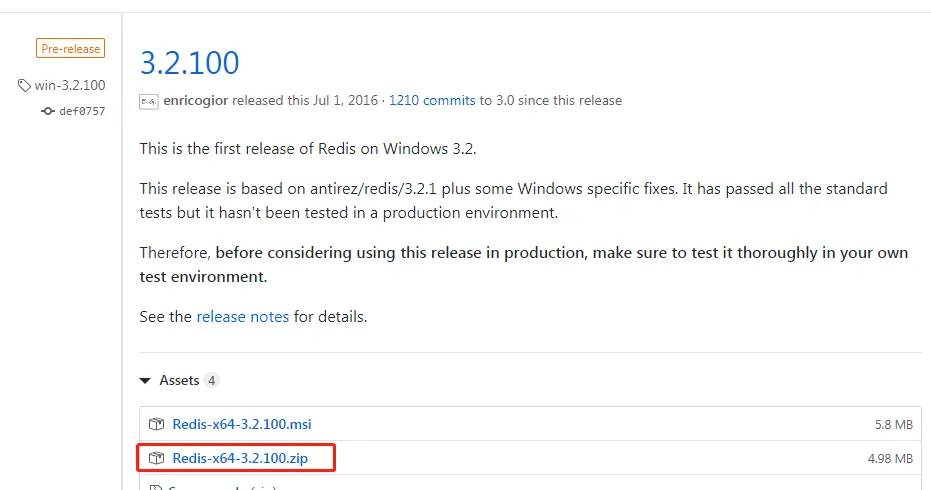Screen dimensions: 931x490
Task: Open the 3.2.100 release title link
Action: (x=189, y=62)
